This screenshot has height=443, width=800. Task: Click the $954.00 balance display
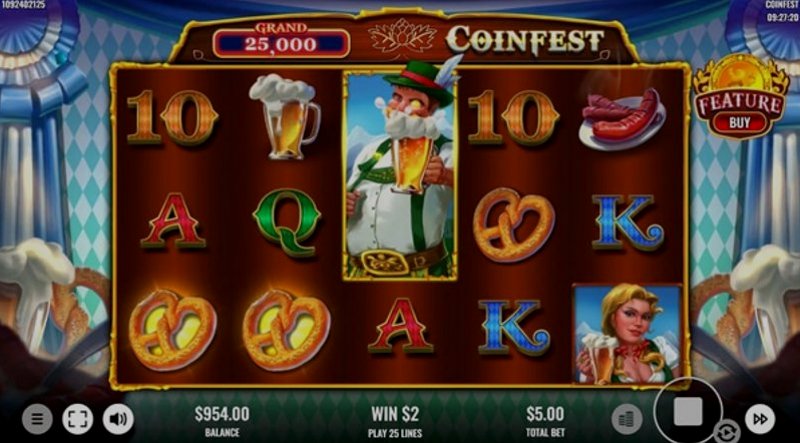point(222,420)
